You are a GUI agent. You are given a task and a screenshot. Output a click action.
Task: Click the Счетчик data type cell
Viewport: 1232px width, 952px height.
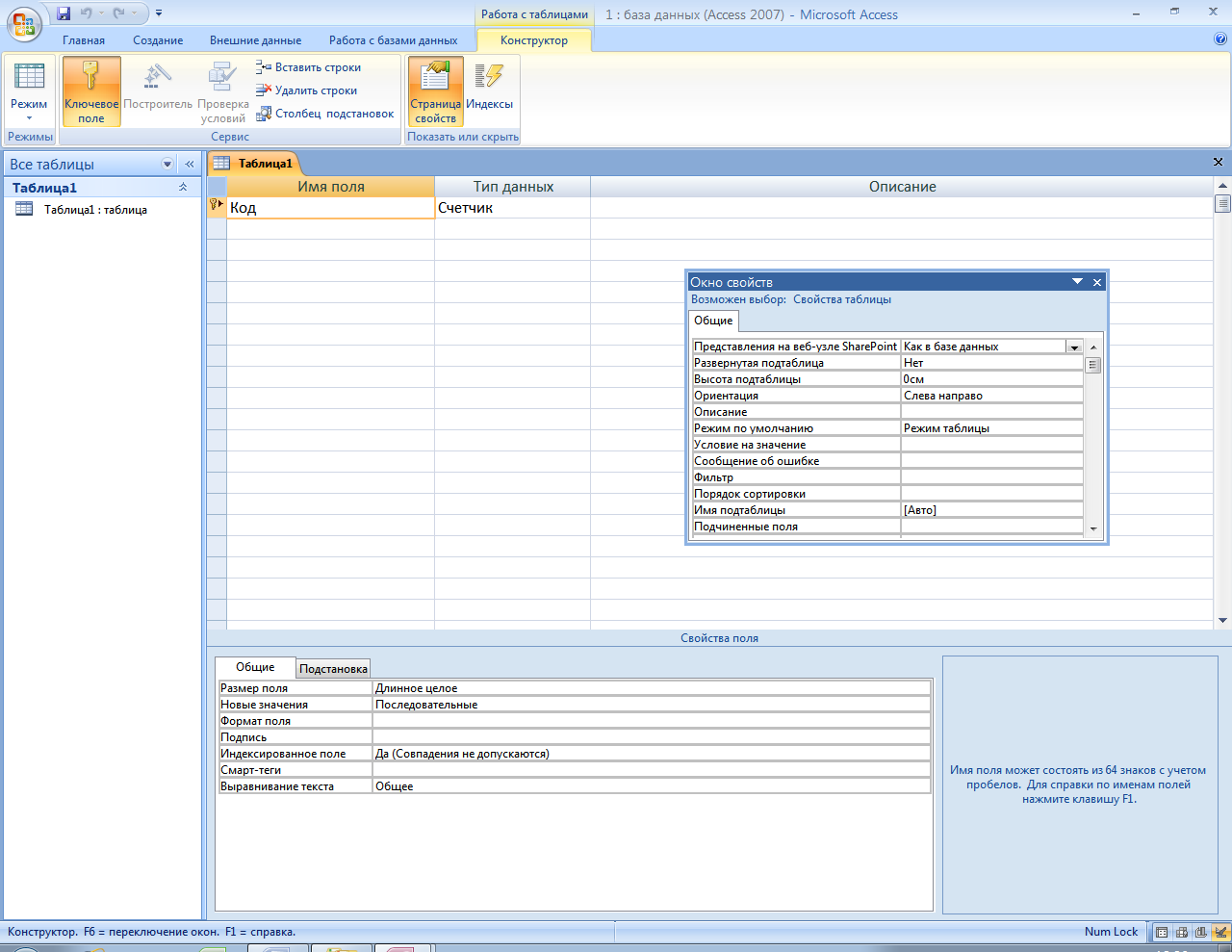pyautogui.click(x=512, y=208)
